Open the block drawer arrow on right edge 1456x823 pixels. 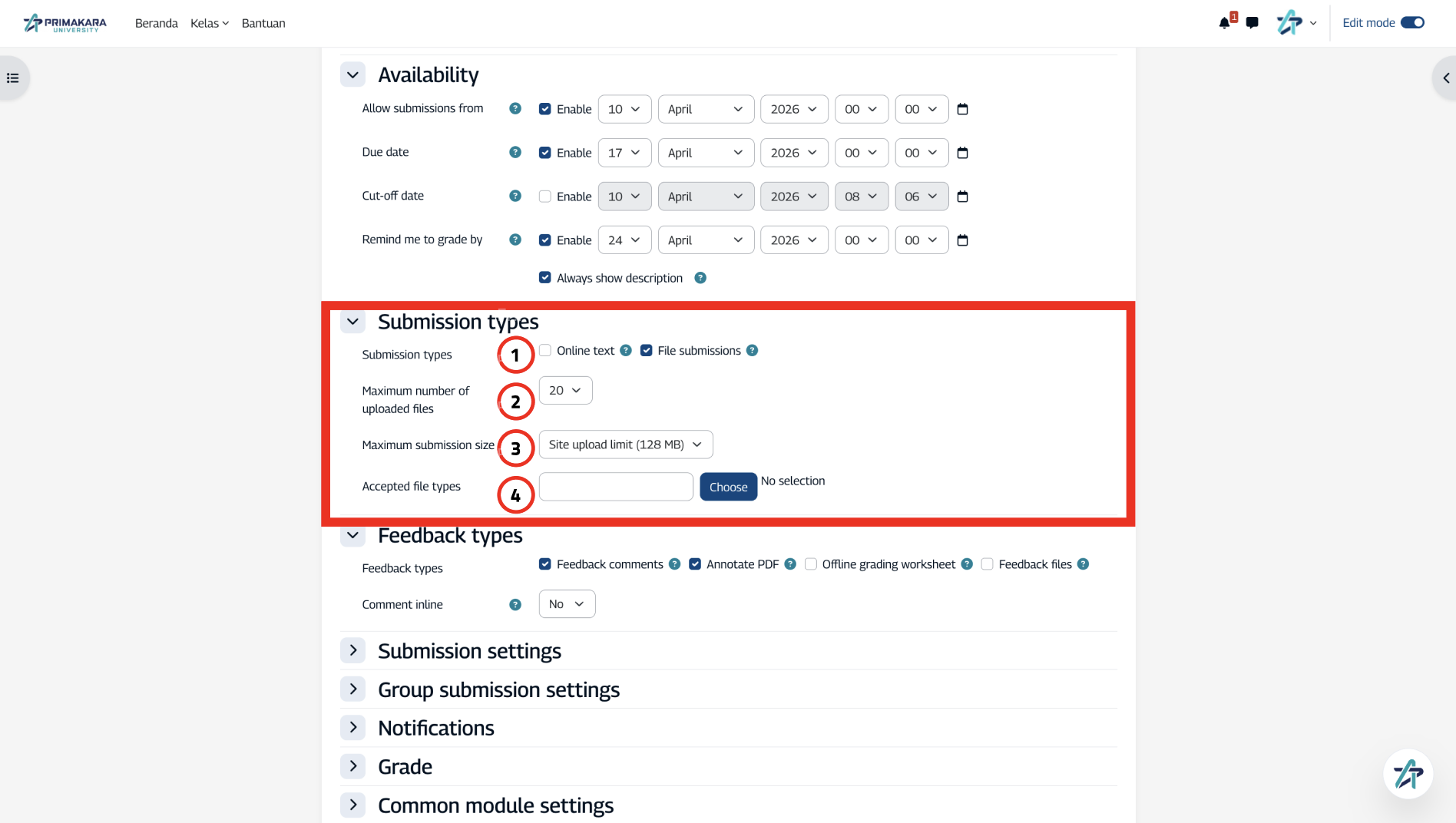coord(1445,78)
